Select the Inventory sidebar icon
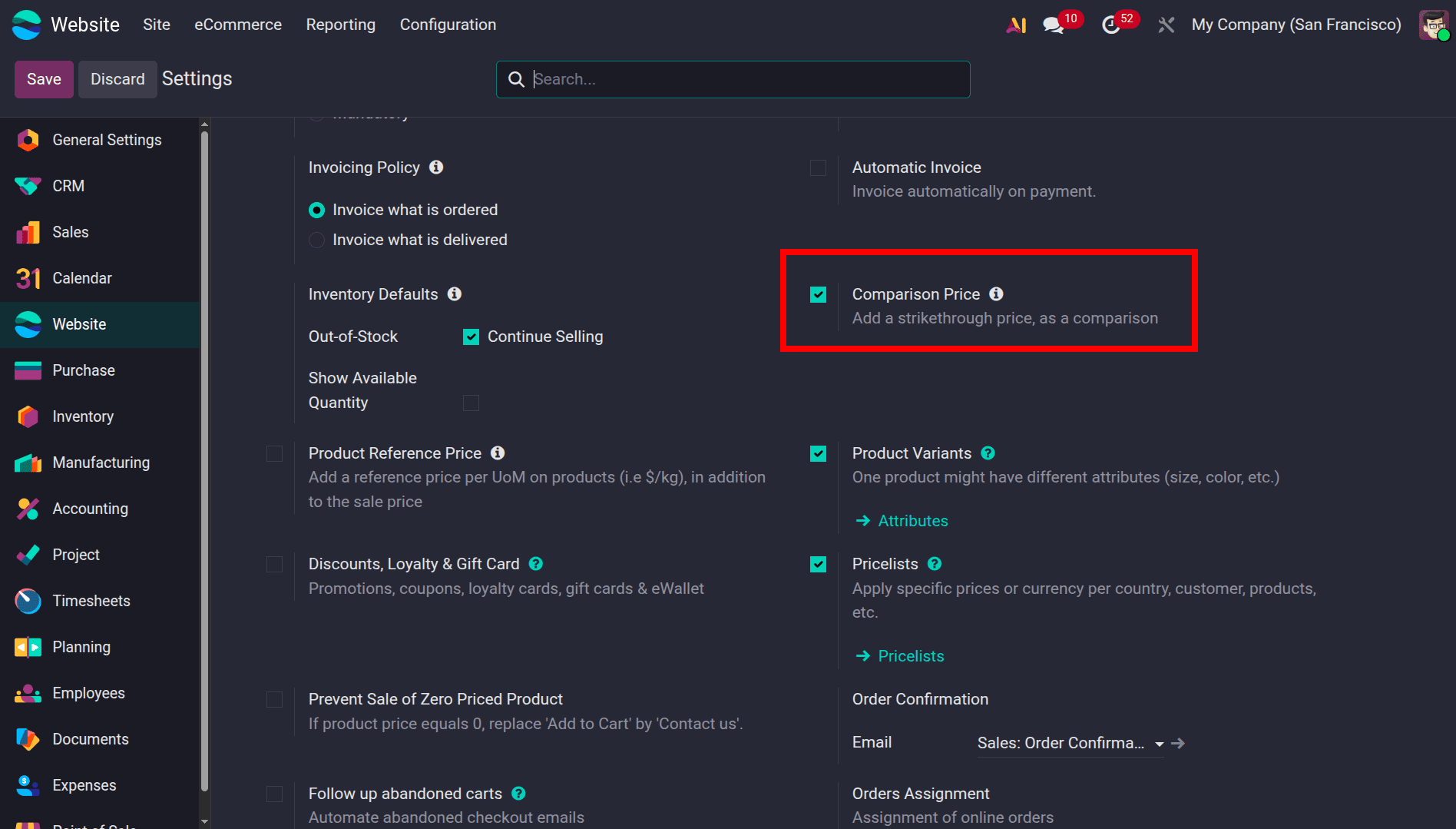1456x829 pixels. click(x=28, y=416)
